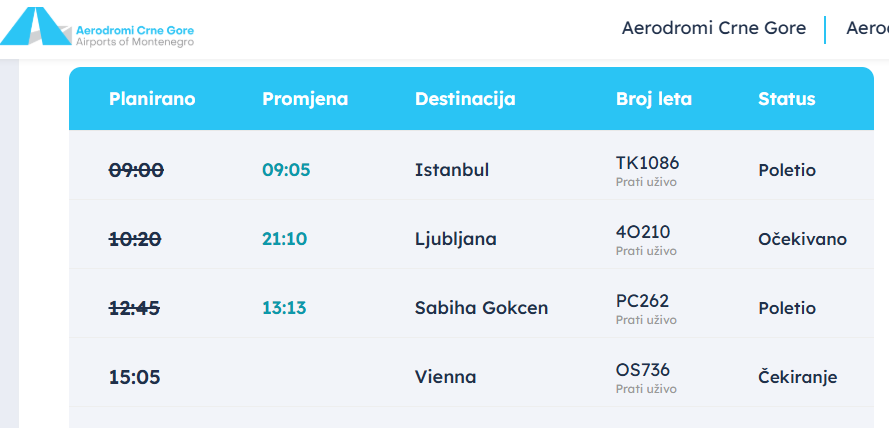Click flight number TK1086
889x428 pixels.
(648, 162)
